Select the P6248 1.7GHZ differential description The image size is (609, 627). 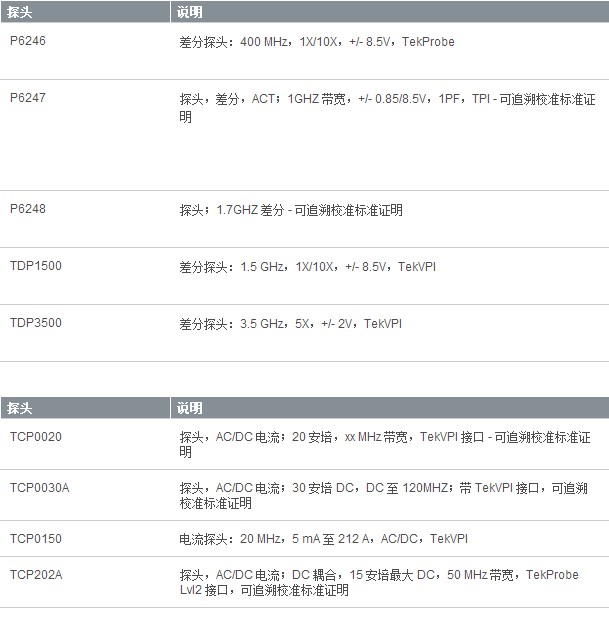[291, 210]
